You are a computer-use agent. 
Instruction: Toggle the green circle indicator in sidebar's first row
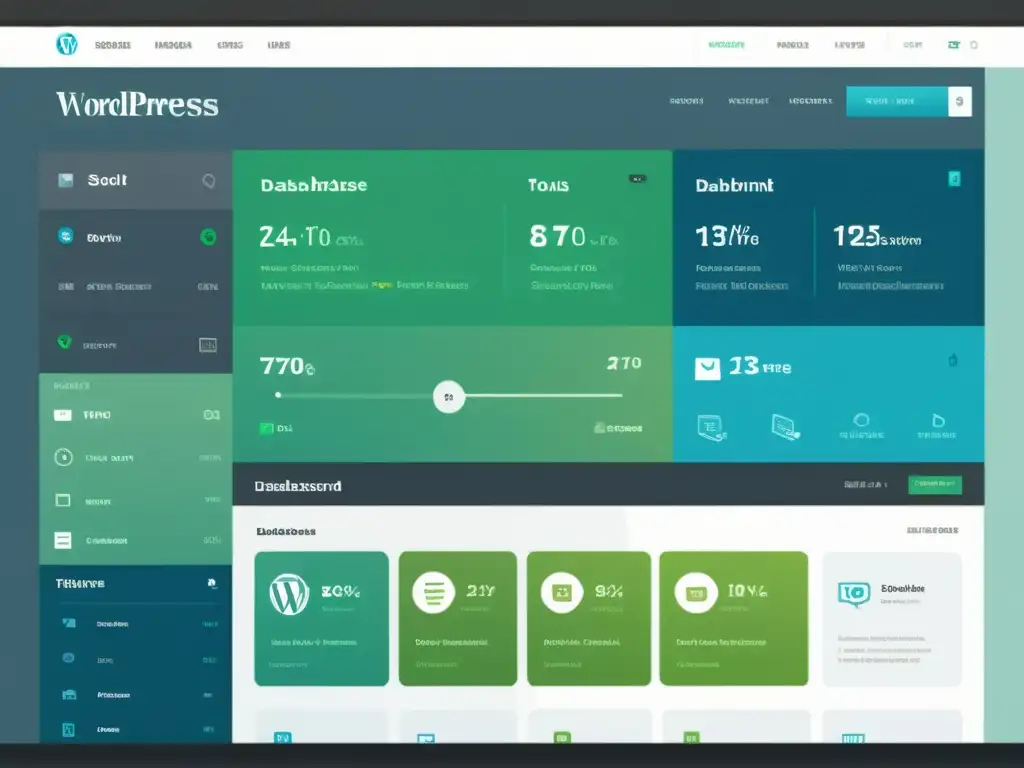[x=208, y=237]
